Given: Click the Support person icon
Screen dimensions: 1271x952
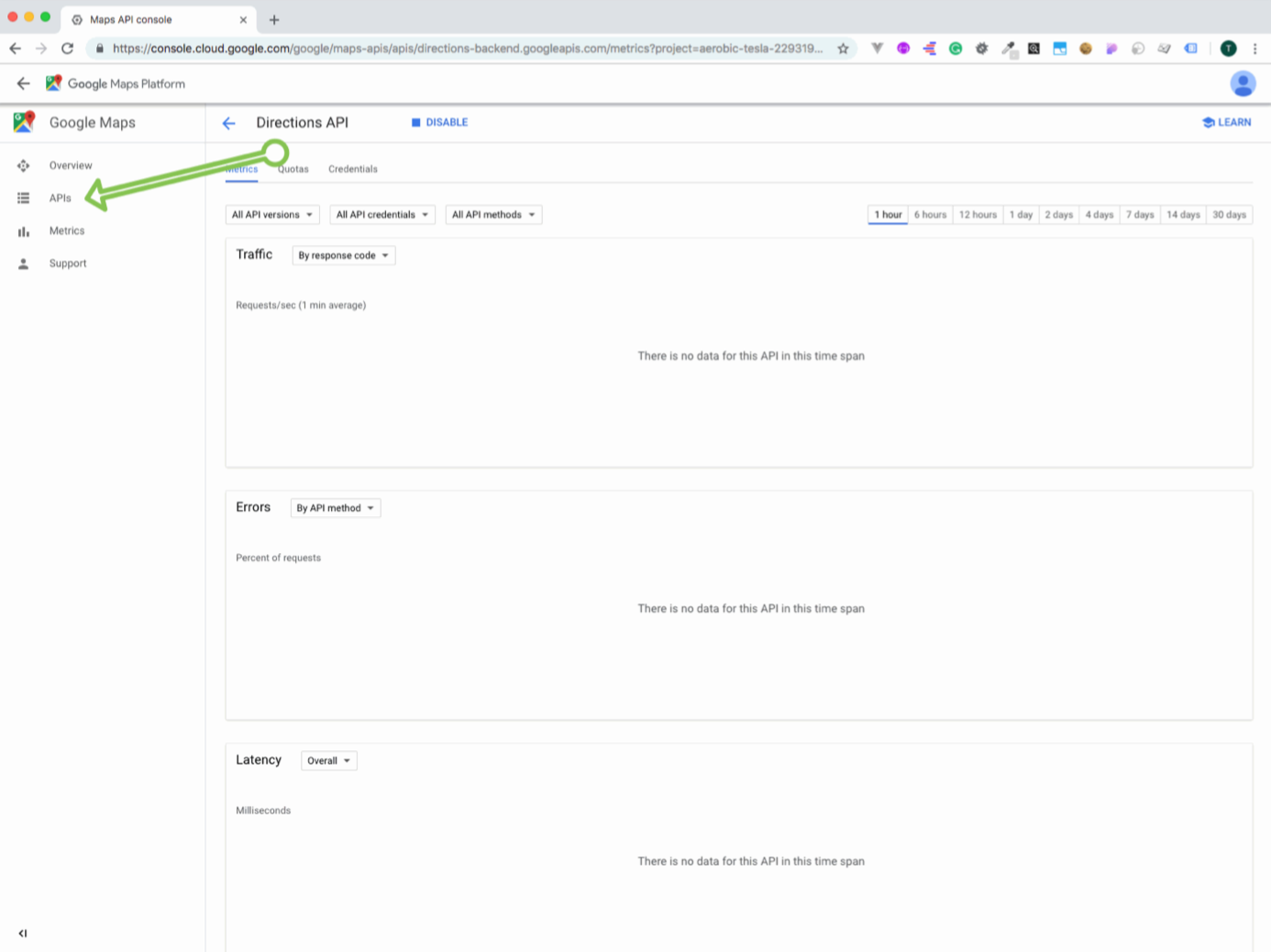Looking at the screenshot, I should (23, 264).
